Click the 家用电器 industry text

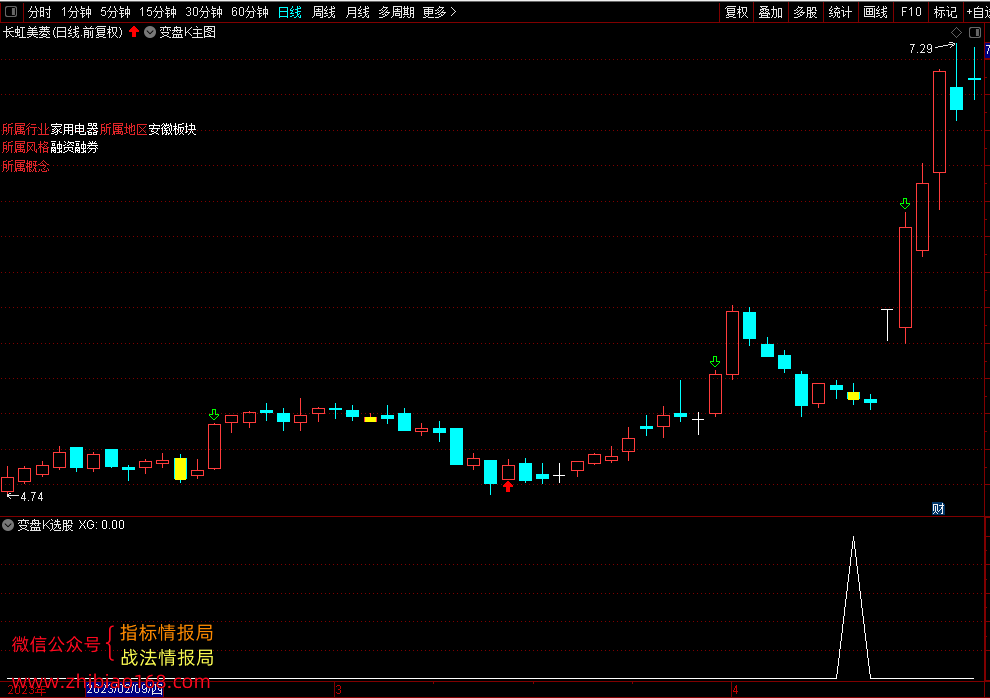[75, 129]
